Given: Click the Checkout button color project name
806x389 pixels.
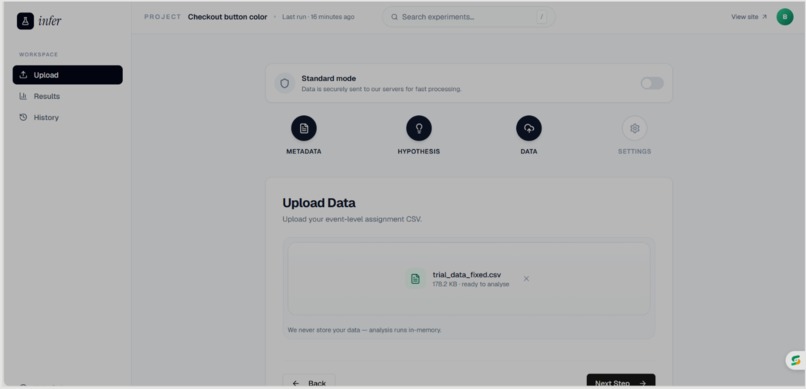Looking at the screenshot, I should click(227, 17).
